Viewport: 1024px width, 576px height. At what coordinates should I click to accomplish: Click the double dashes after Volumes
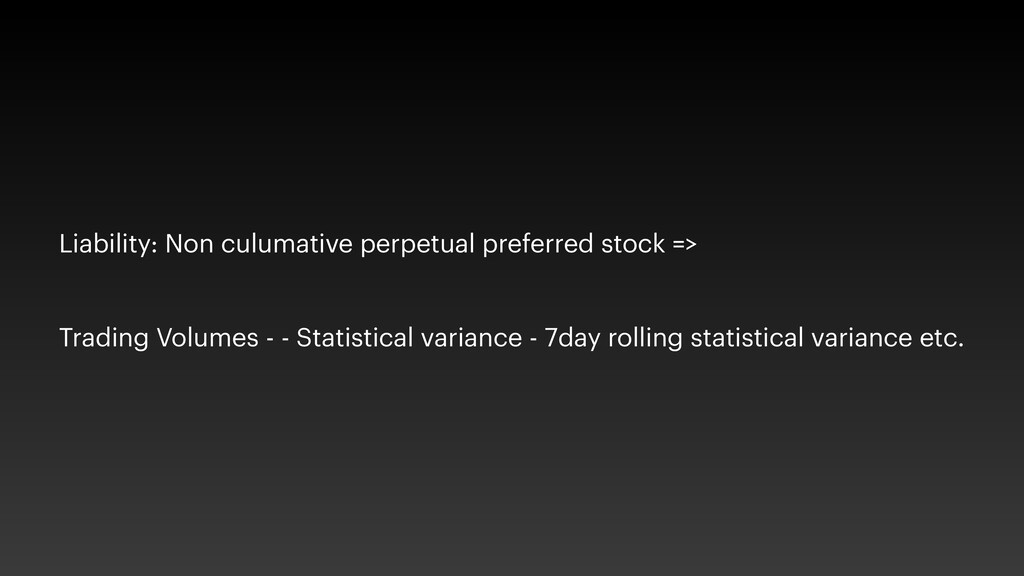[x=279, y=339]
